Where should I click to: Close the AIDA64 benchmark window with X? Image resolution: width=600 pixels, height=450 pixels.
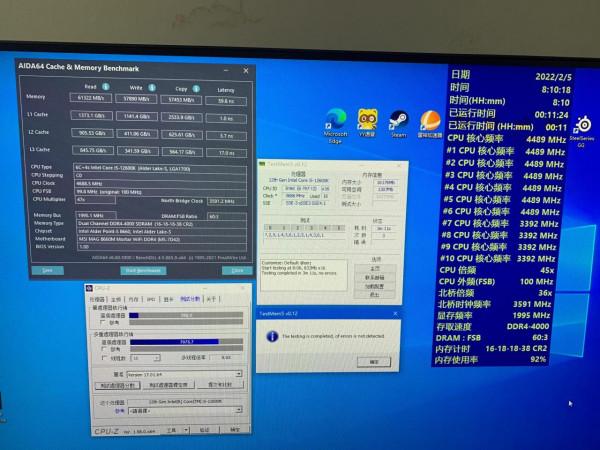[246, 71]
